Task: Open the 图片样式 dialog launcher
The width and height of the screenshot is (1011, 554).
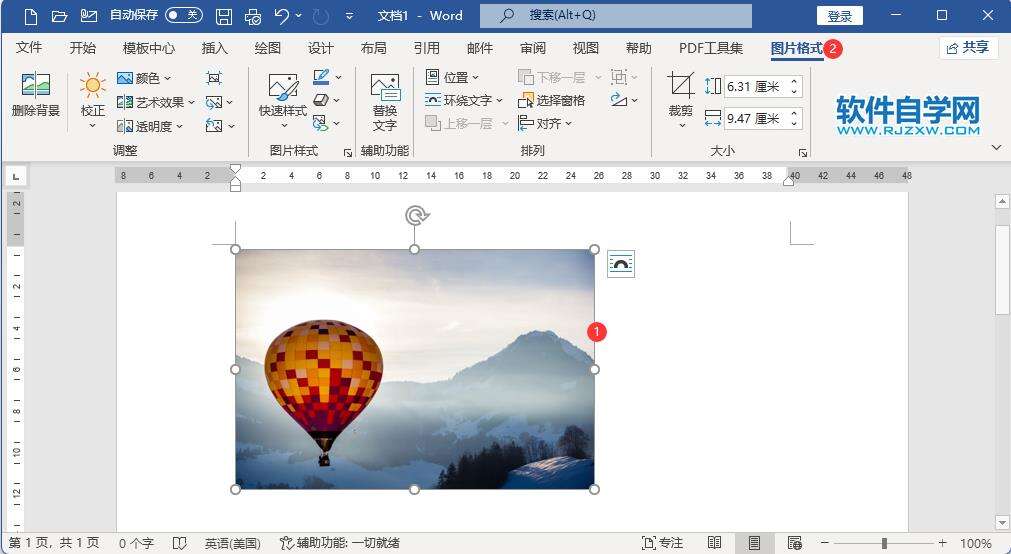Action: click(x=348, y=153)
